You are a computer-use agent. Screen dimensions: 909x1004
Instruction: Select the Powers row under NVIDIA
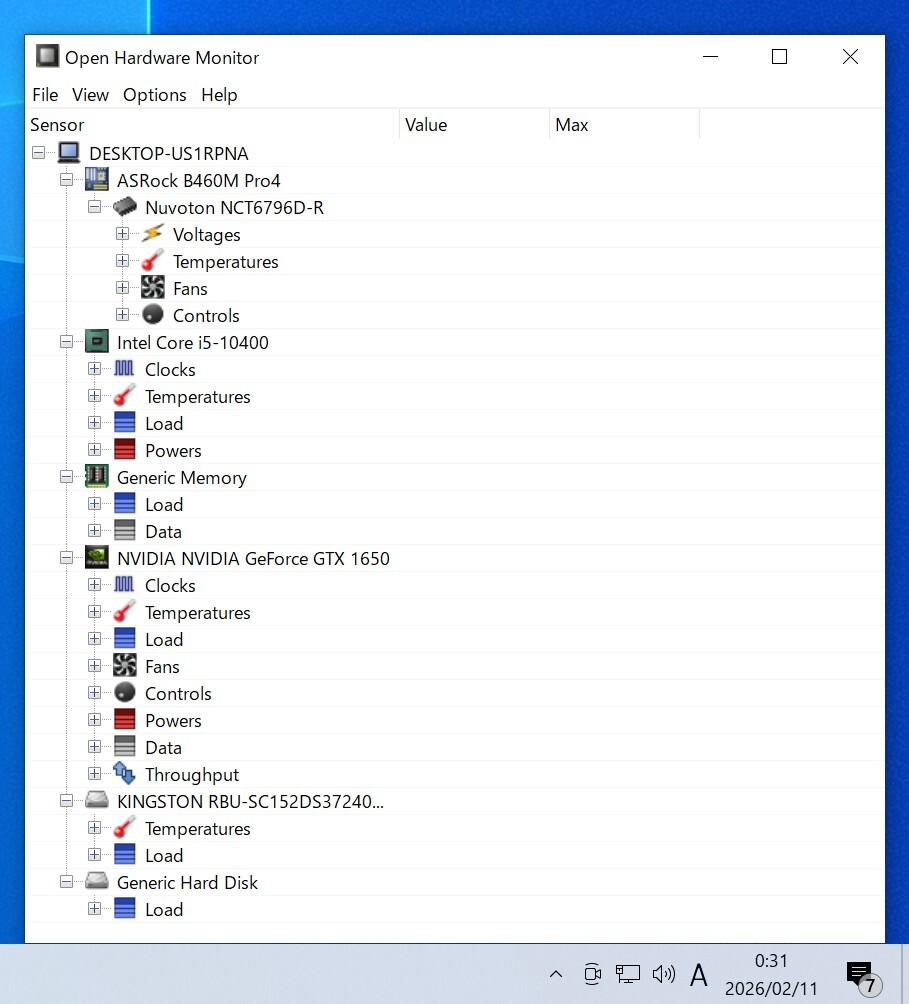click(455, 720)
